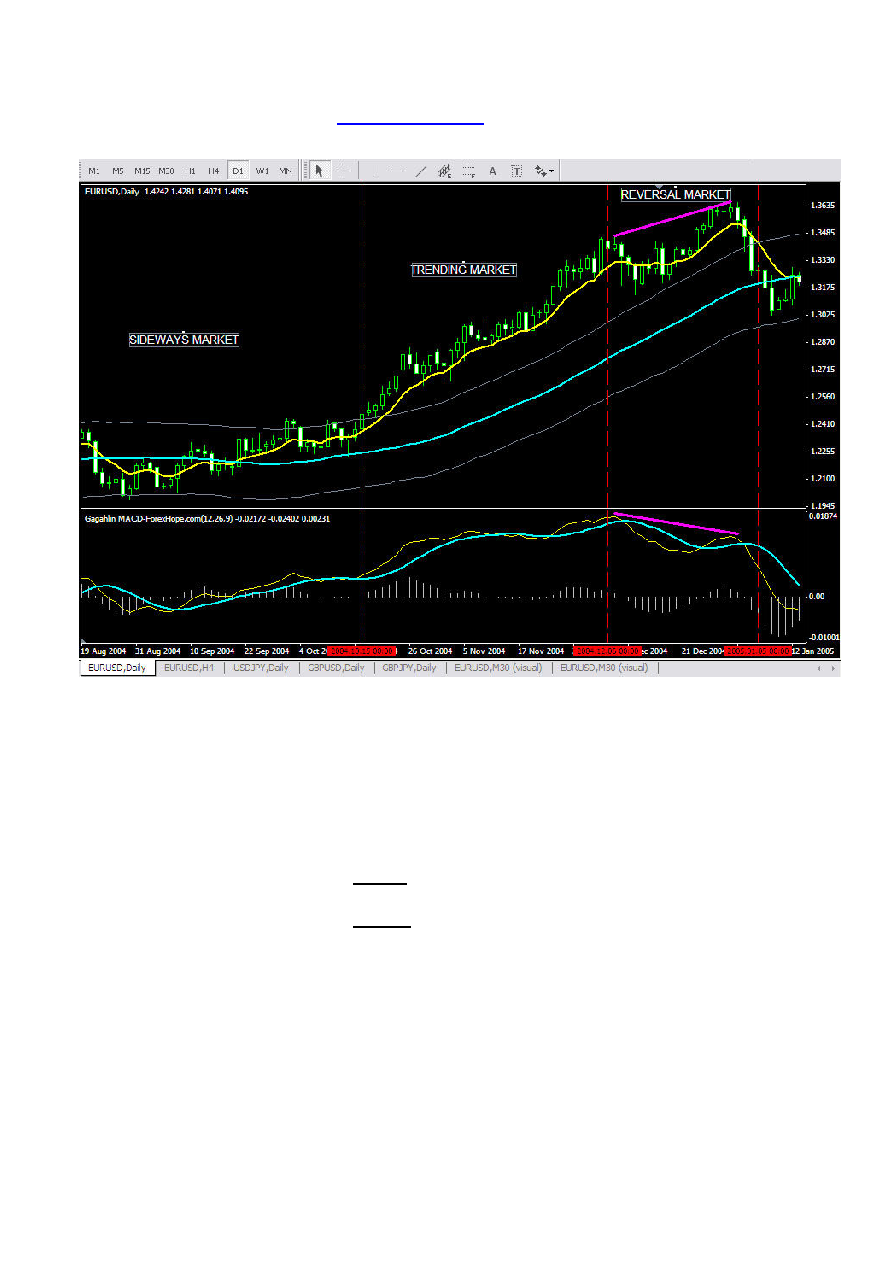Click the 1.2870 price axis label

coord(823,342)
